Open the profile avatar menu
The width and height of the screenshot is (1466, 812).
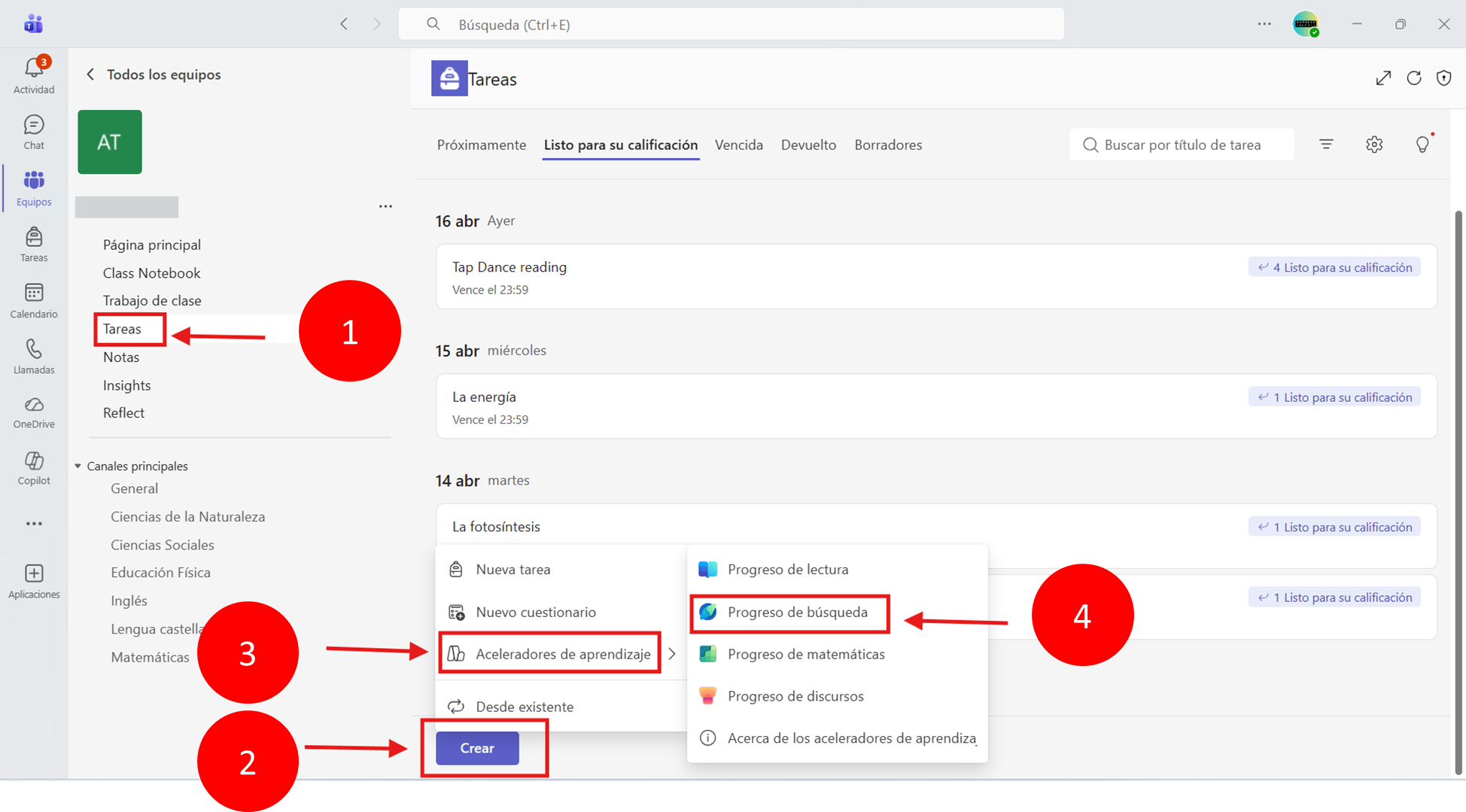click(x=1306, y=24)
